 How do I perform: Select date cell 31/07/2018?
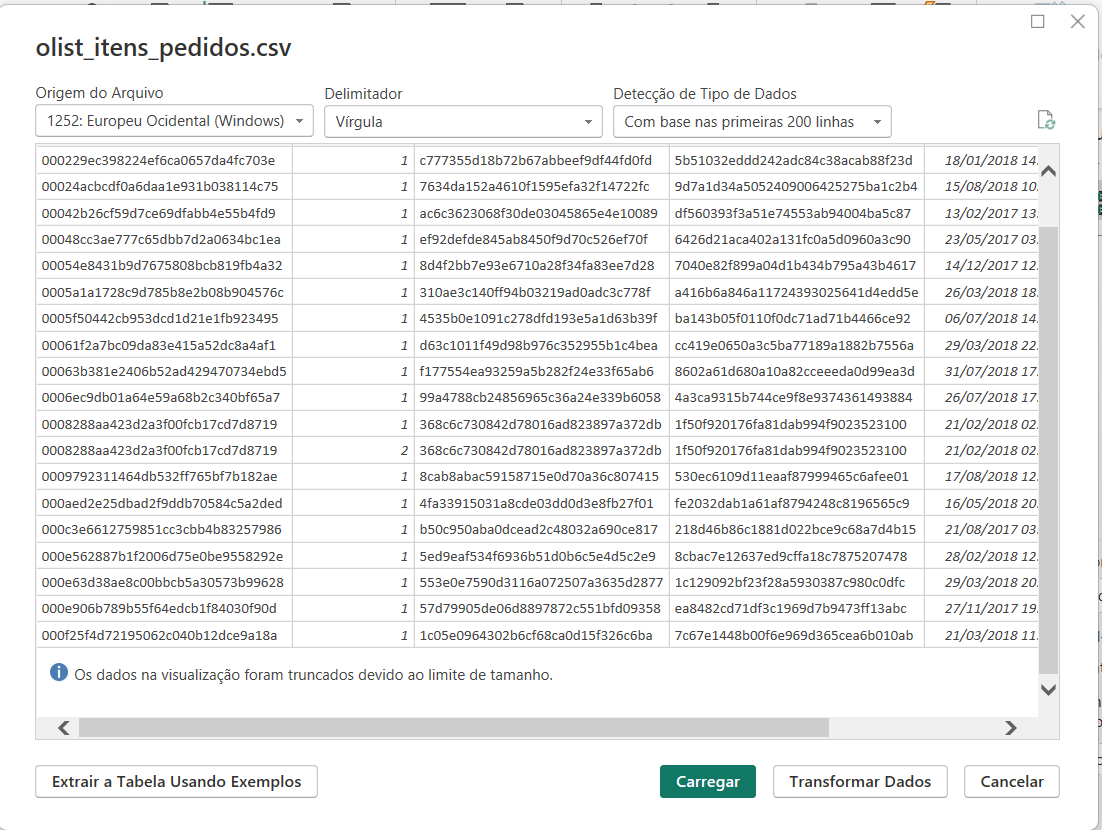[982, 371]
